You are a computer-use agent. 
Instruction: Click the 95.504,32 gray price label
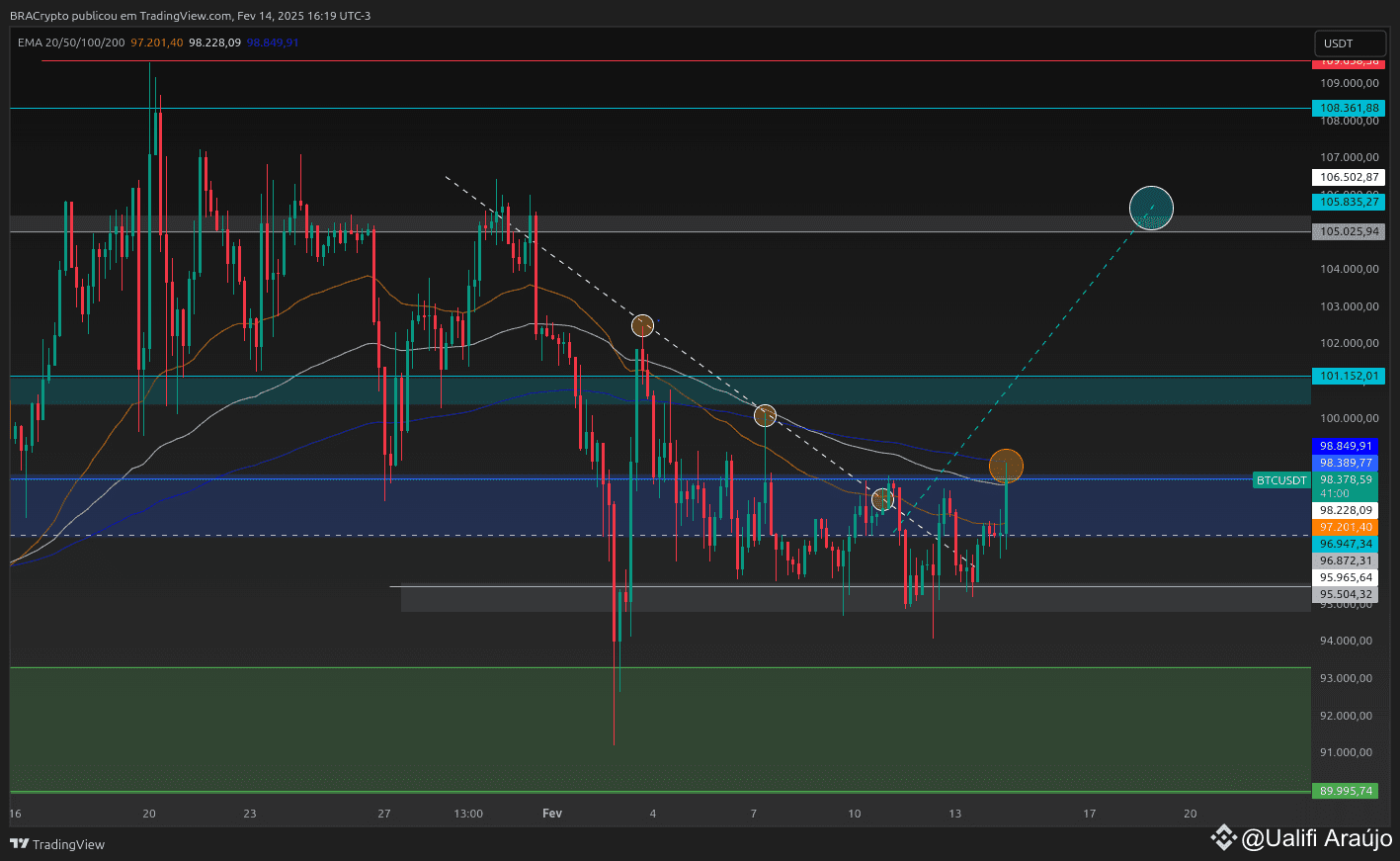point(1346,594)
